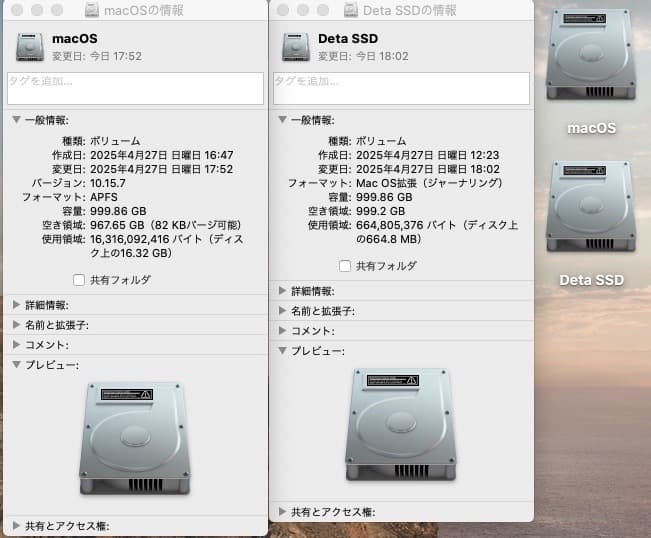Click macOS label under desktop icon
Screen dimensions: 651x538
592,128
